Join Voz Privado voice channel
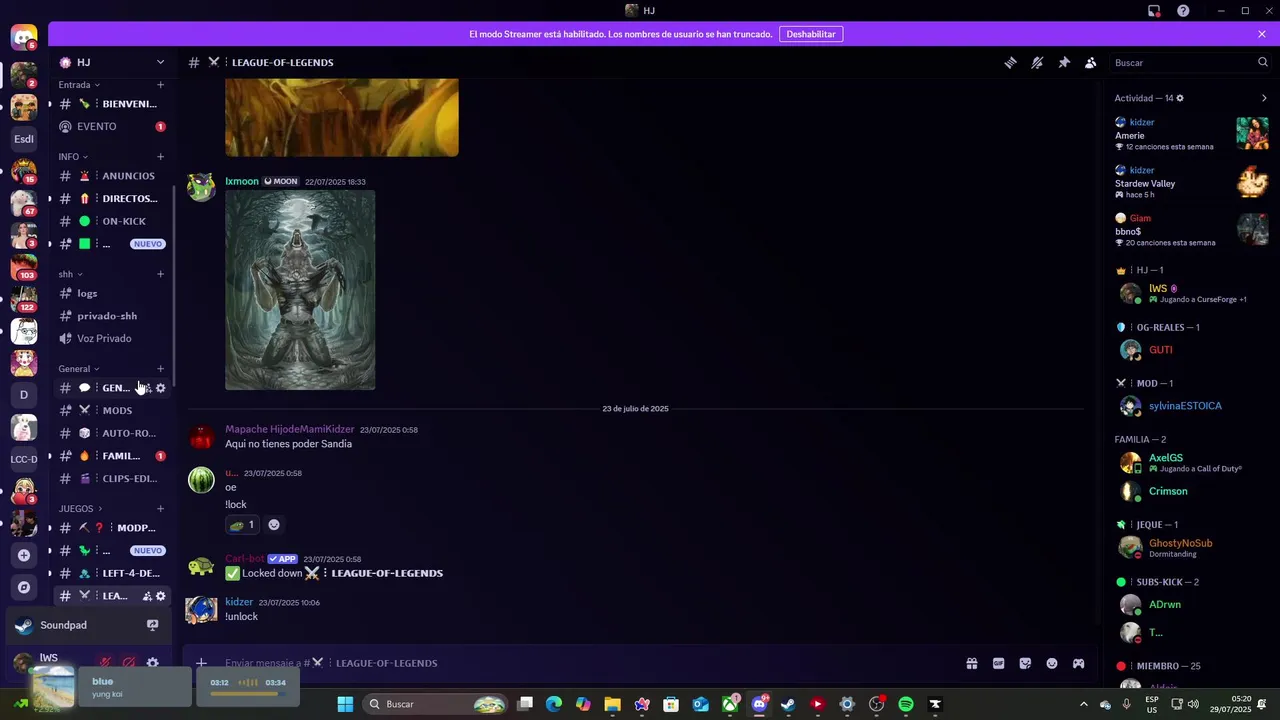The image size is (1280, 720). 111,338
